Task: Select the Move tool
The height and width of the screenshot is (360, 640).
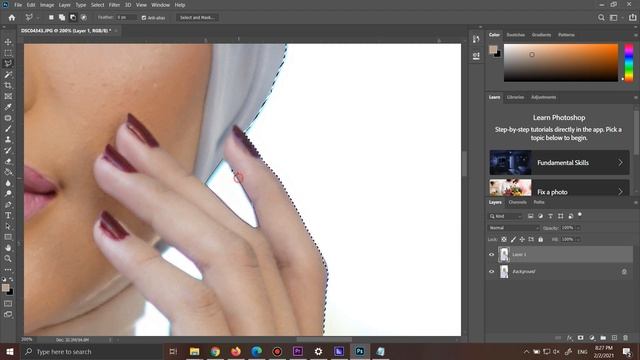Action: tap(8, 42)
